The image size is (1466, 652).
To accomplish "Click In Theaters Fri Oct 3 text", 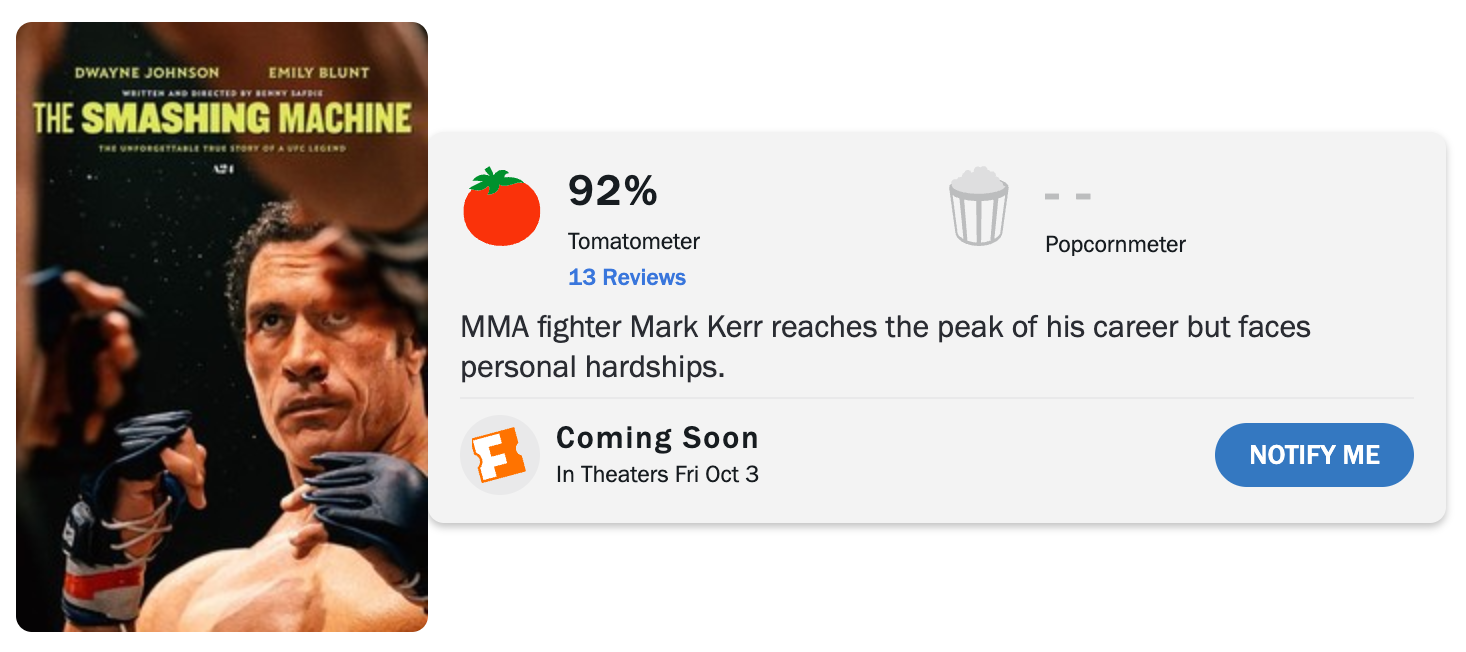I will pos(657,474).
